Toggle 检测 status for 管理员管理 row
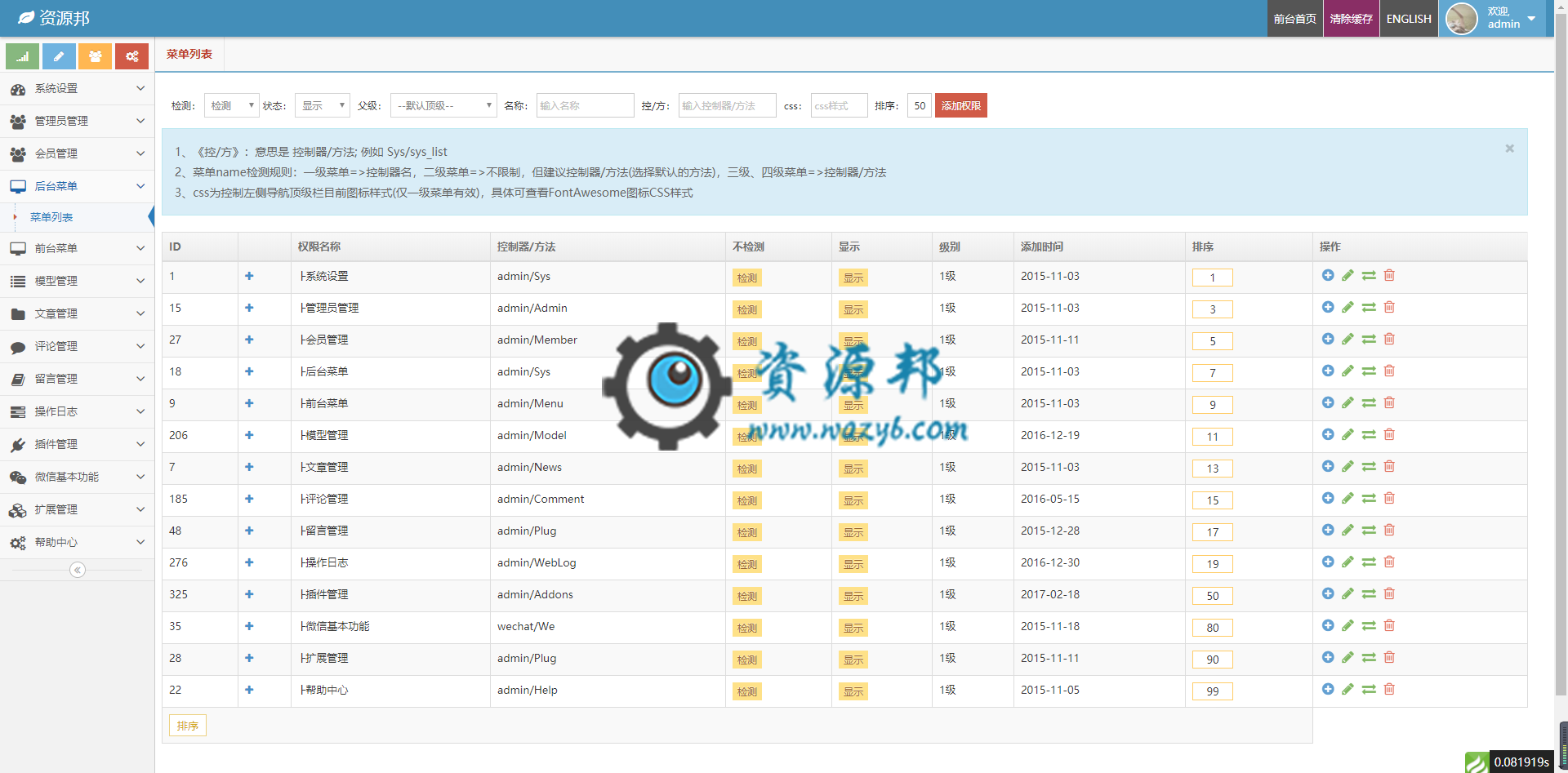Image resolution: width=1568 pixels, height=773 pixels. tap(747, 309)
